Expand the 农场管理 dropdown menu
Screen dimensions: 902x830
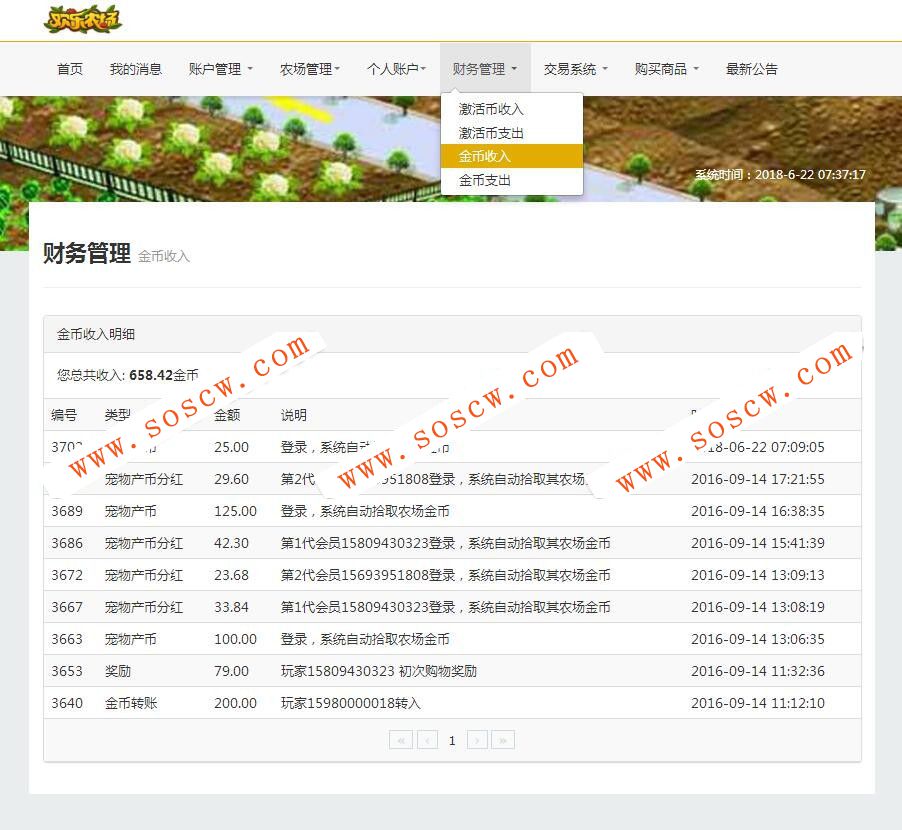310,69
